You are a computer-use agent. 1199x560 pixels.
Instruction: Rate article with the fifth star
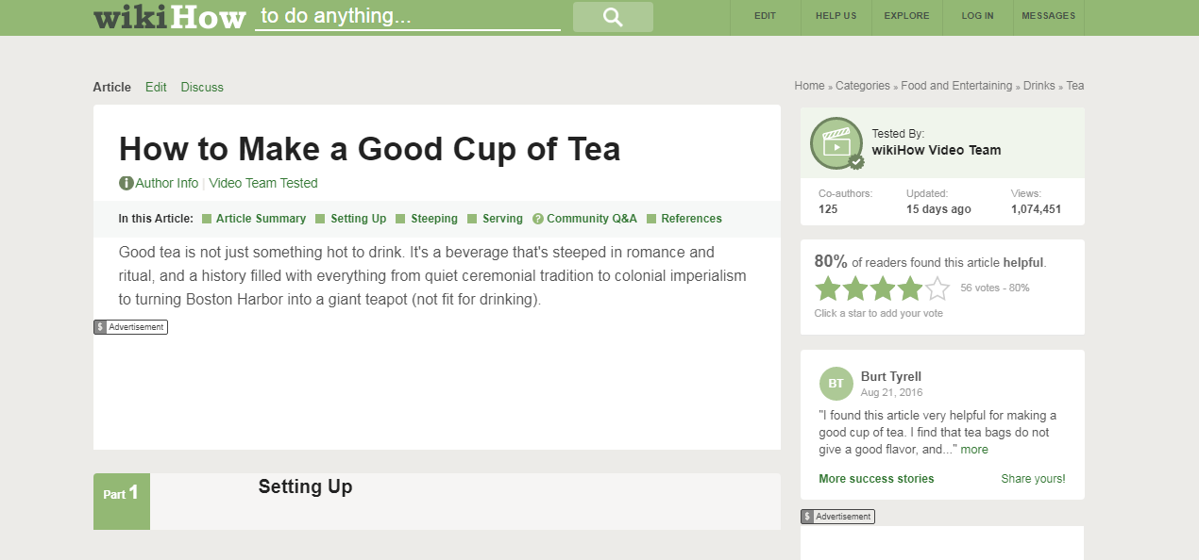[x=937, y=289]
